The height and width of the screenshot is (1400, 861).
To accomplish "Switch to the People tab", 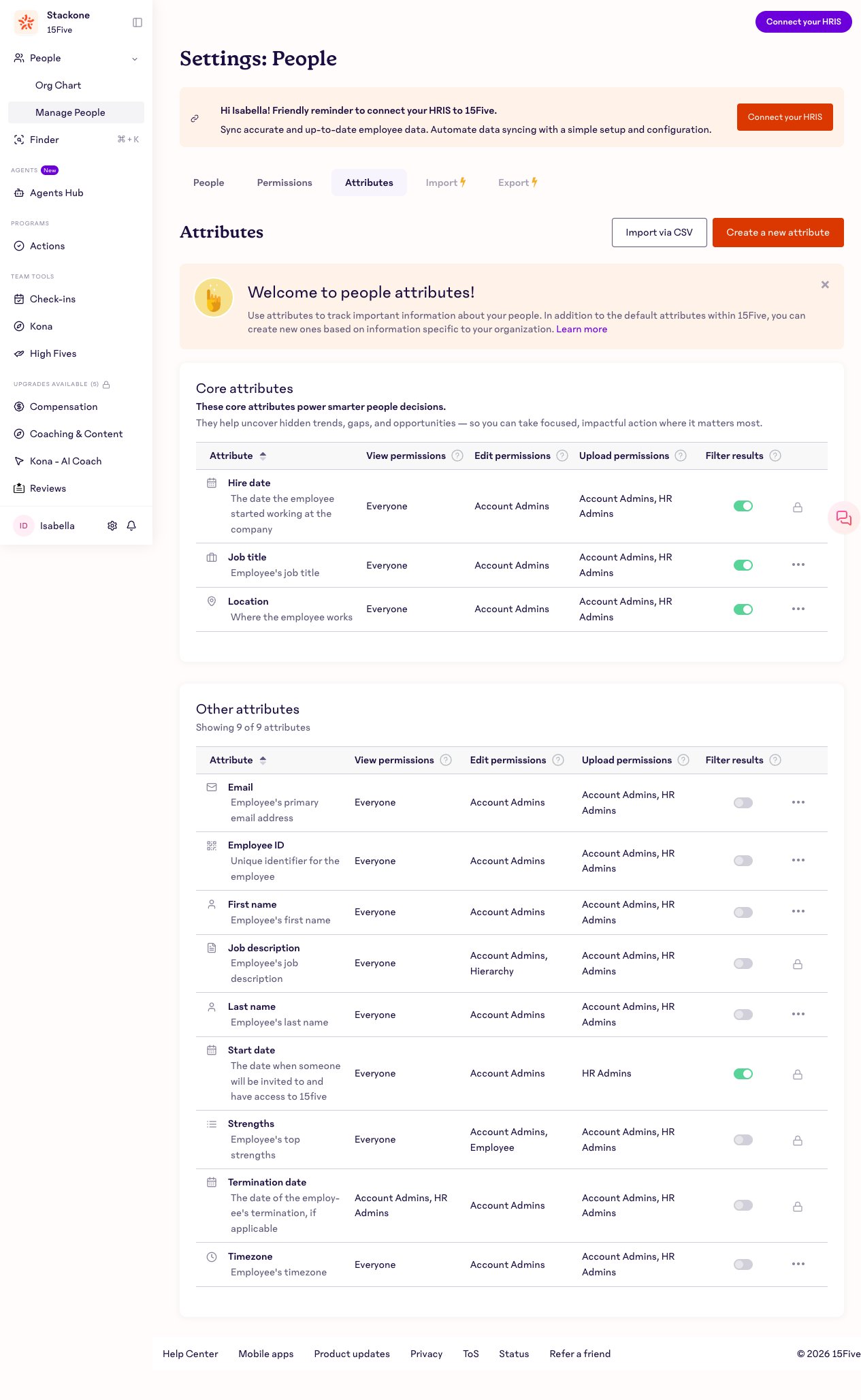I will (x=209, y=182).
